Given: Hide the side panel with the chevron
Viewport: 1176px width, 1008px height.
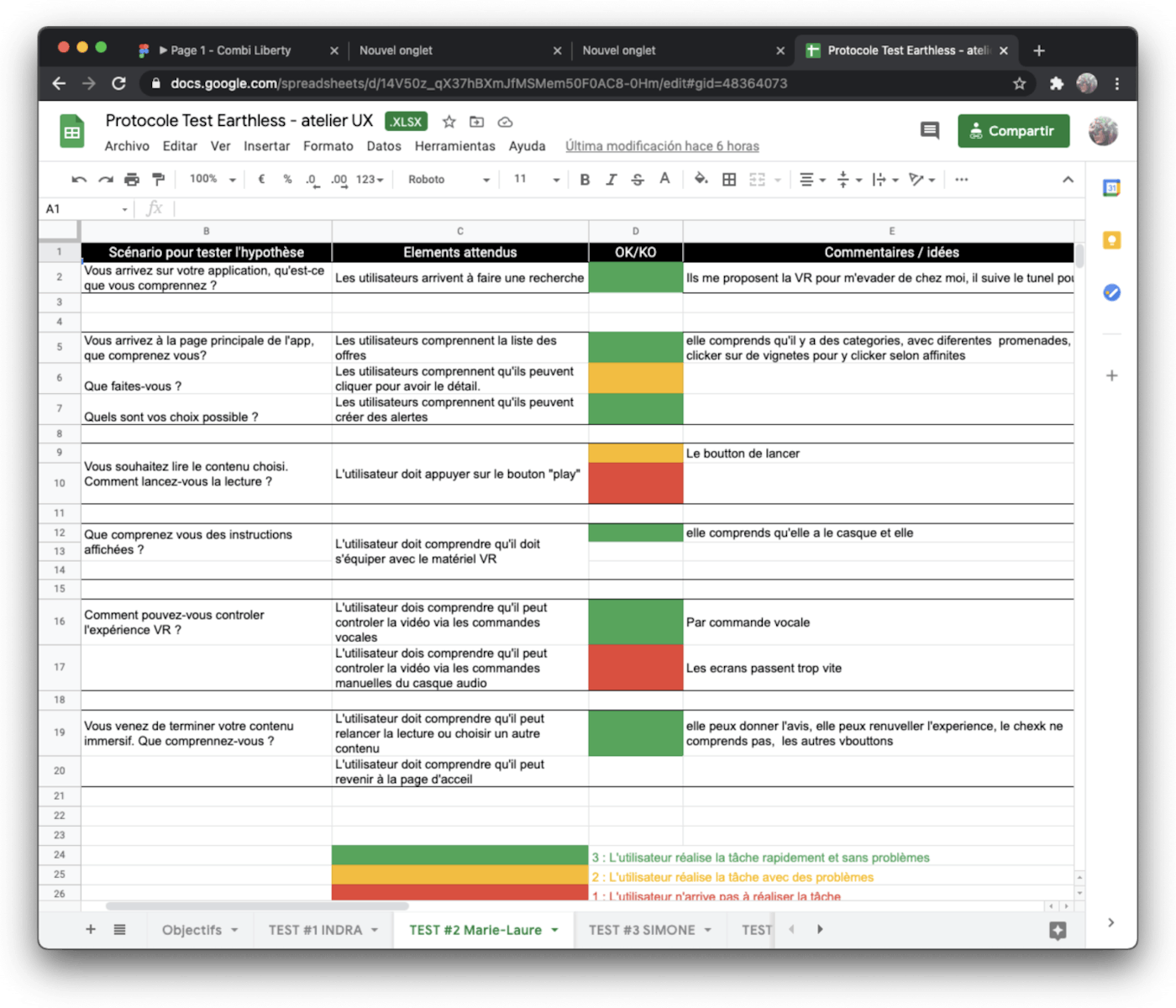Looking at the screenshot, I should [x=1111, y=922].
